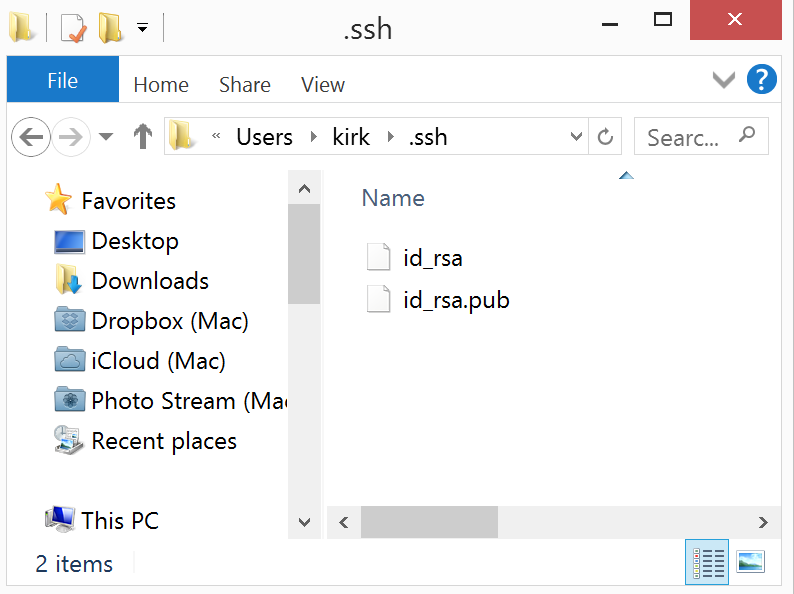Click the folder icon in address bar
The image size is (794, 594).
[182, 135]
